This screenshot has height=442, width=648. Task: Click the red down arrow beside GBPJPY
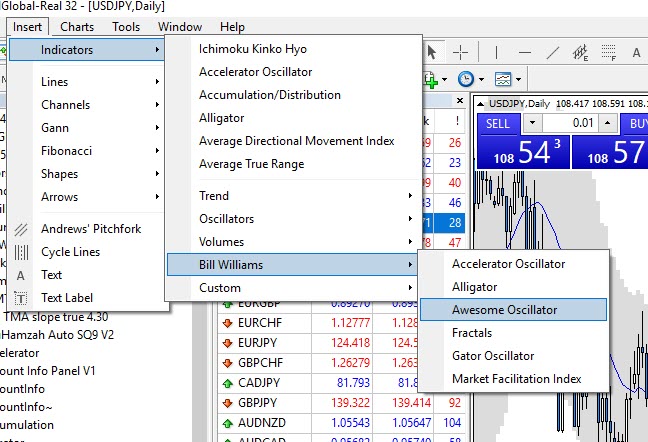(x=227, y=403)
